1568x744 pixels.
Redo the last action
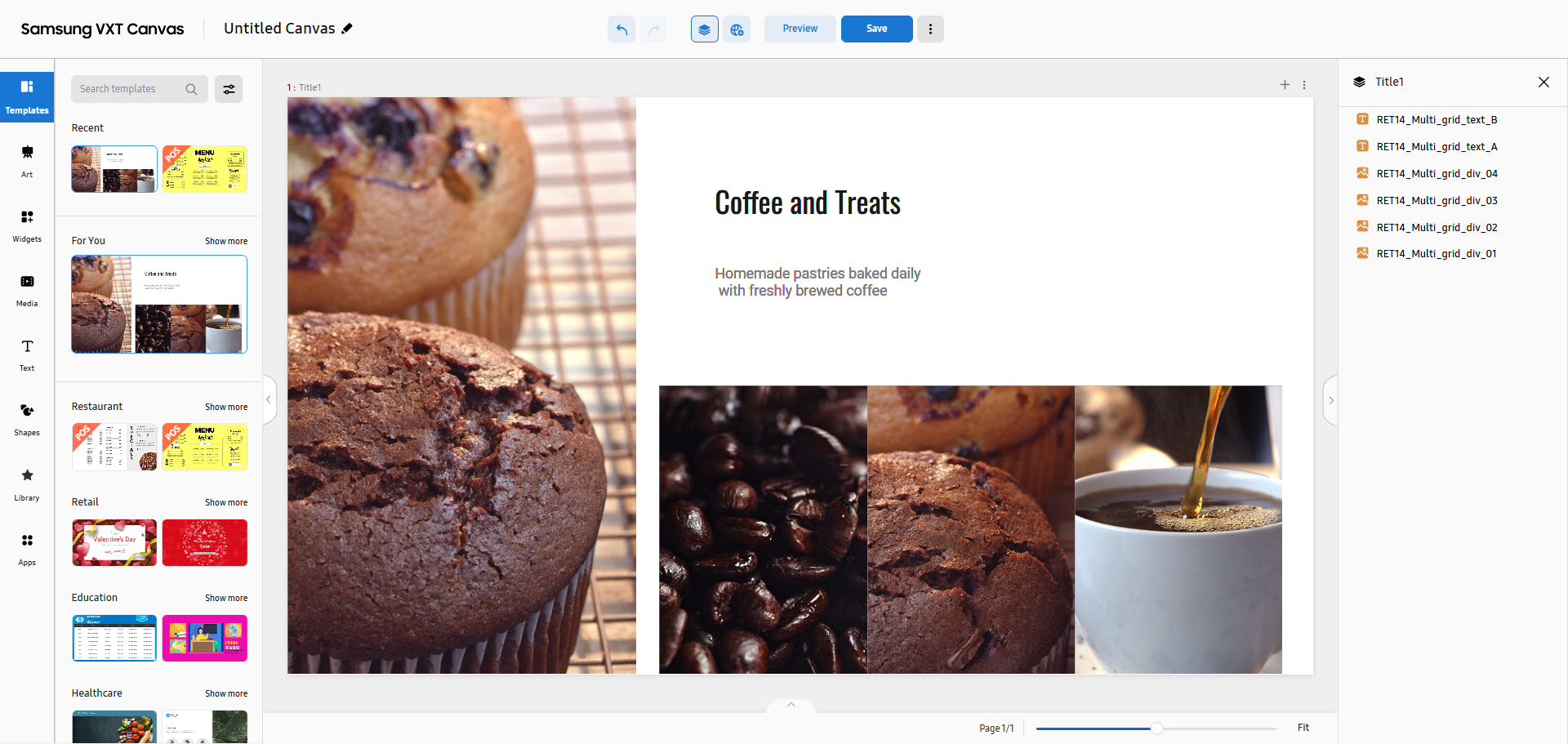click(x=653, y=29)
